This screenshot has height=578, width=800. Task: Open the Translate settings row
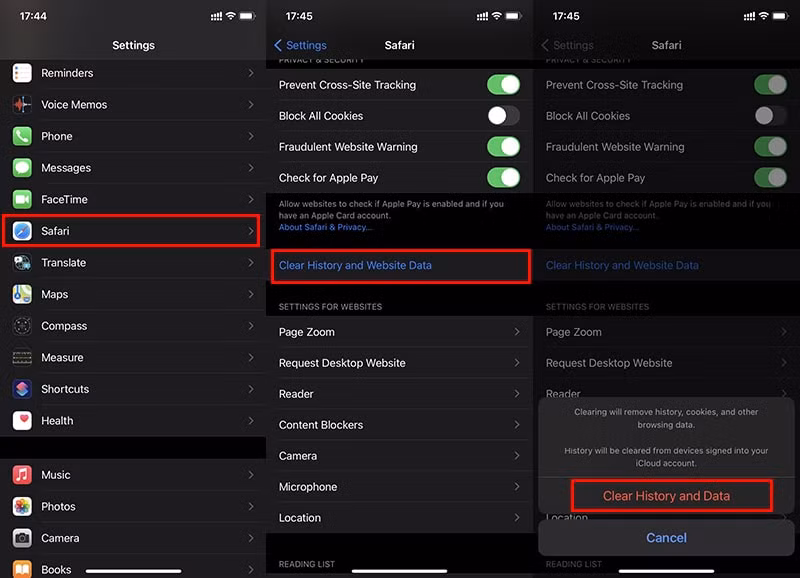point(133,263)
